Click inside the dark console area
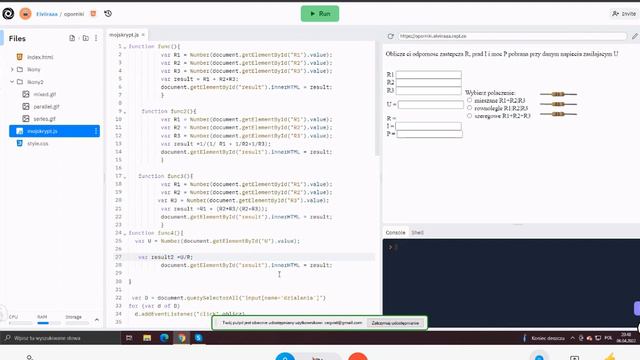 click(511, 283)
